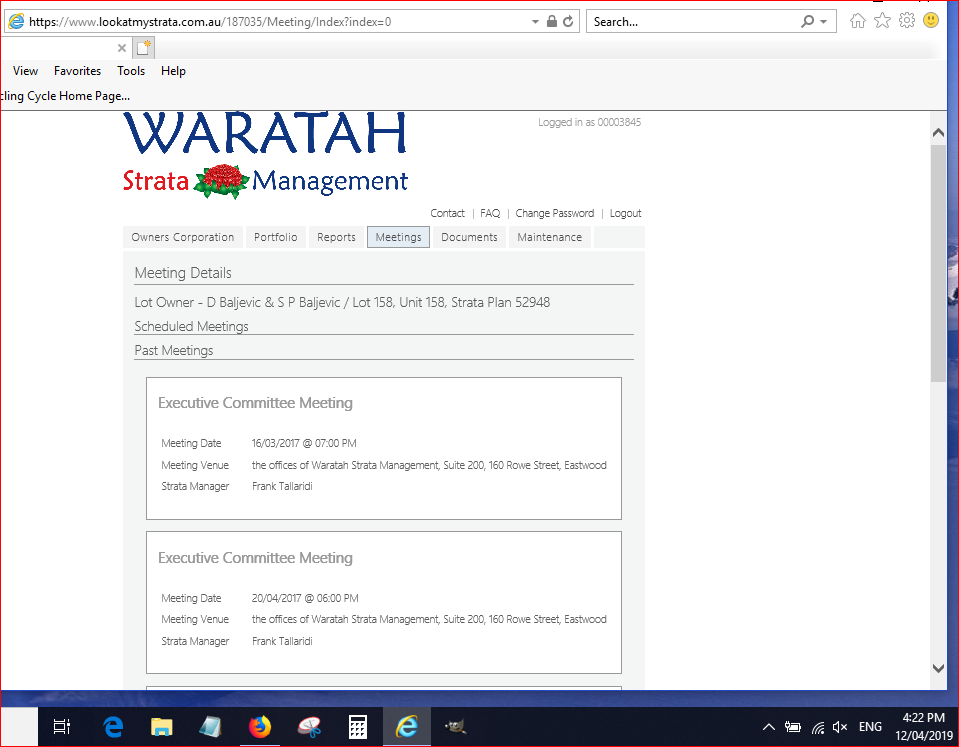Launch Microsoft Edge from the taskbar

point(113,727)
